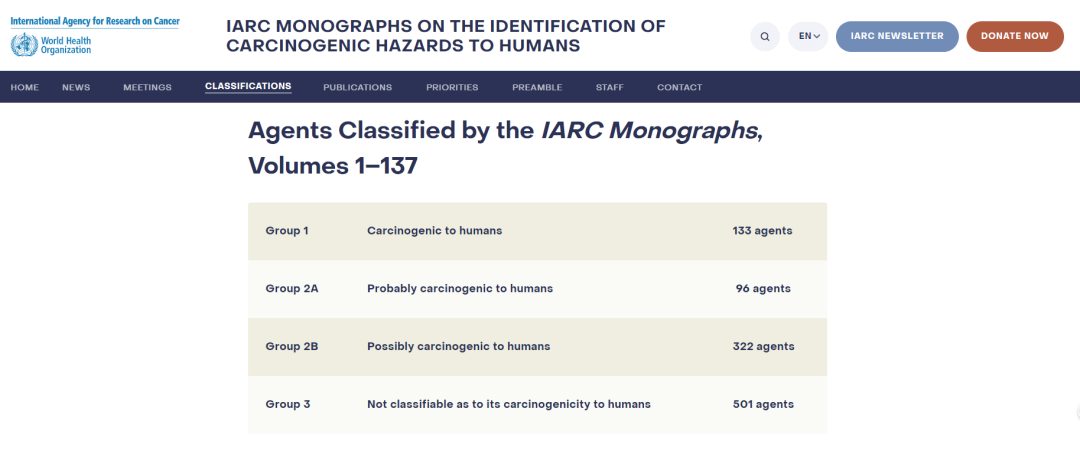Viewport: 1080px width, 451px height.
Task: Click the IARC Monographs site title
Action: click(x=446, y=36)
